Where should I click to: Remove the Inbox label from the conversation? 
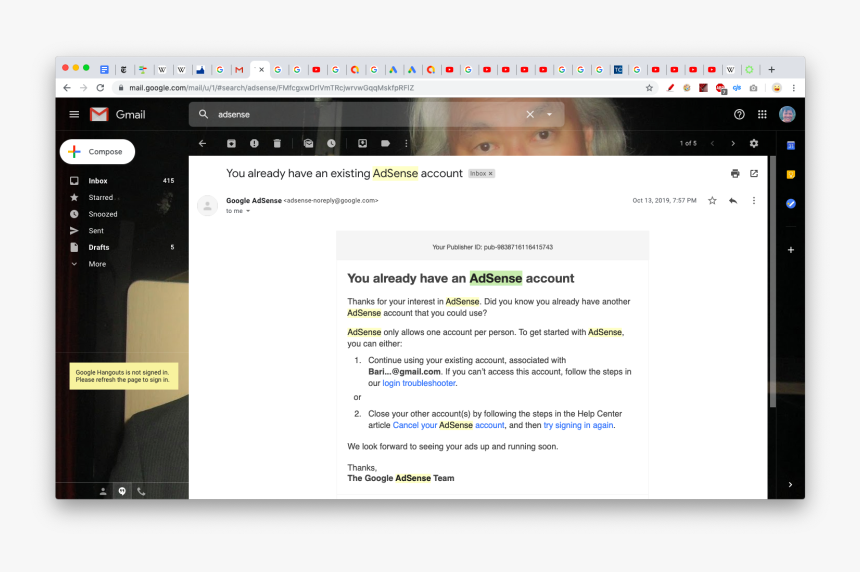[491, 173]
